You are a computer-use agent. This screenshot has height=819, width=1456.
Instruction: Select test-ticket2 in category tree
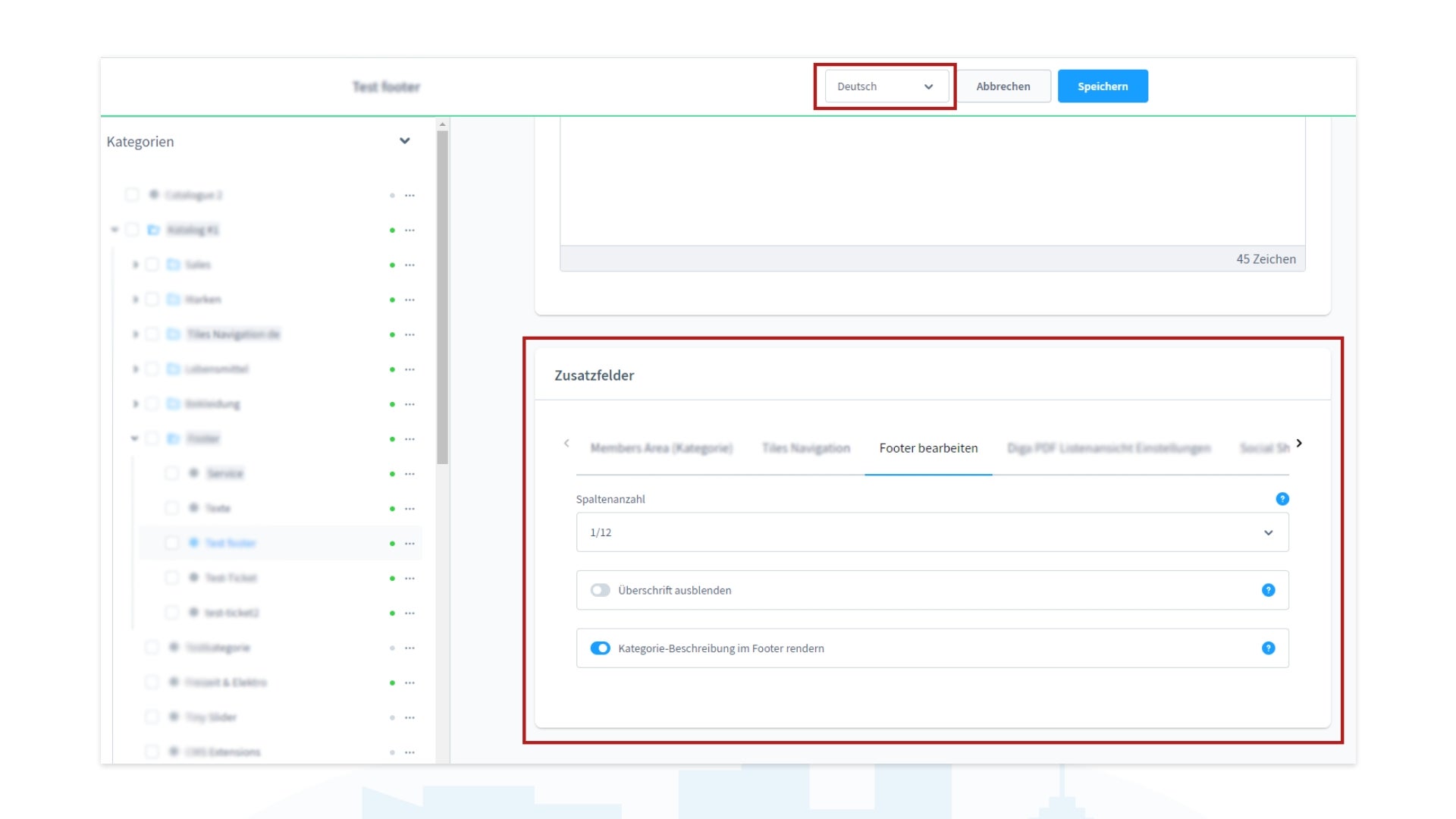tap(231, 613)
